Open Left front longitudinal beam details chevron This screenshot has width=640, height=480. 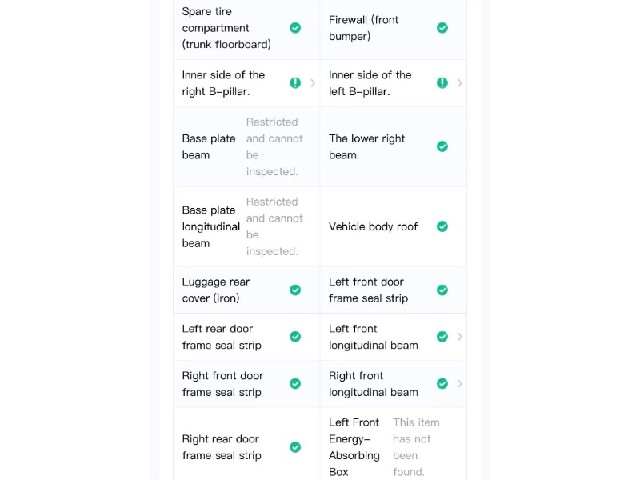pos(460,337)
